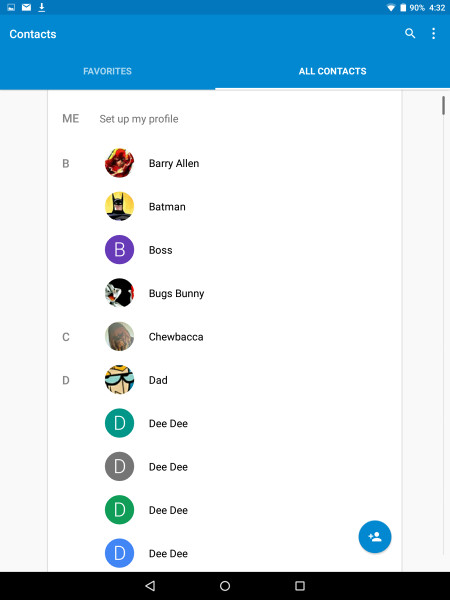Tap the Android back navigation icon
The image size is (450, 600).
[150, 585]
